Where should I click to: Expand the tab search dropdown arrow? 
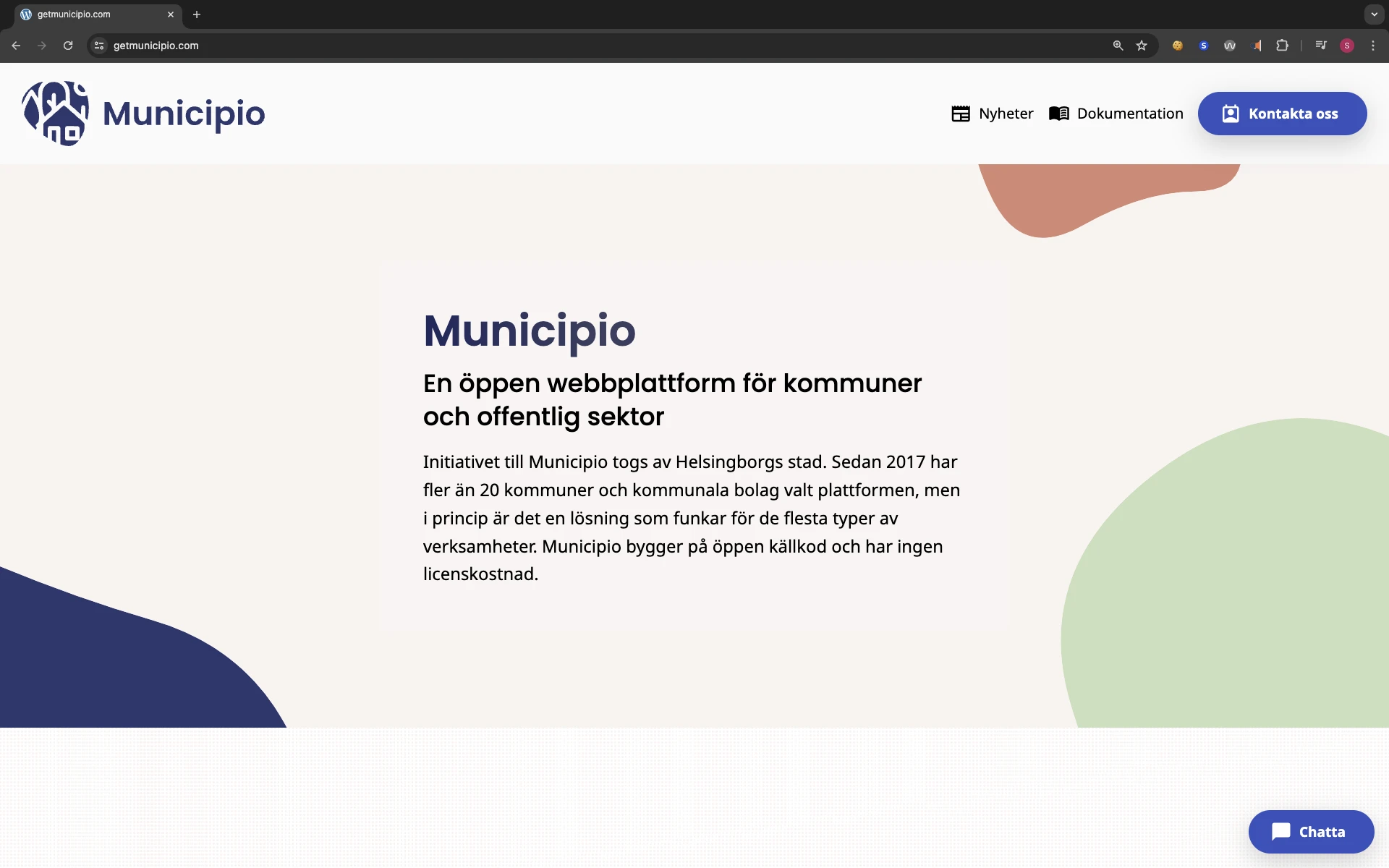point(1374,14)
